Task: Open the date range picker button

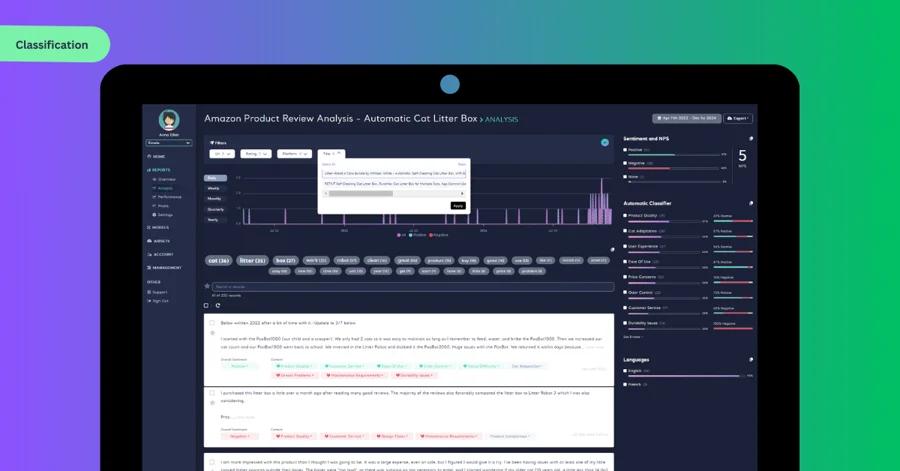Action: point(686,118)
